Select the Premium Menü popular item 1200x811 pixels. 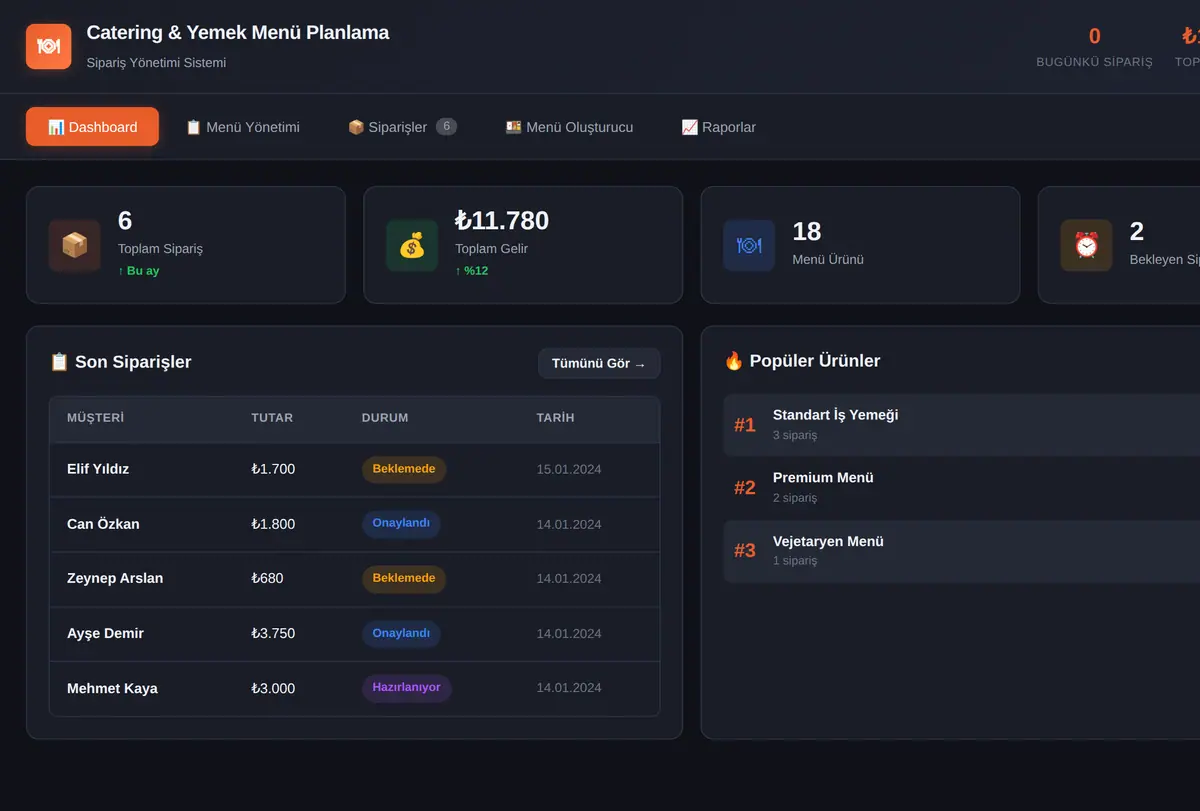[x=961, y=487]
